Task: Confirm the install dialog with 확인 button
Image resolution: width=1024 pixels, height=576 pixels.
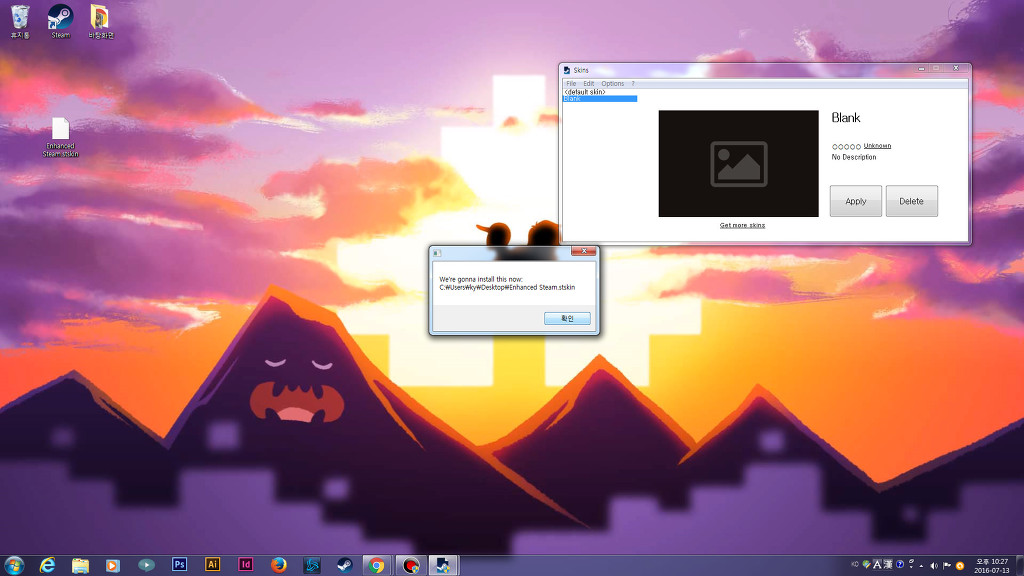Action: tap(567, 318)
